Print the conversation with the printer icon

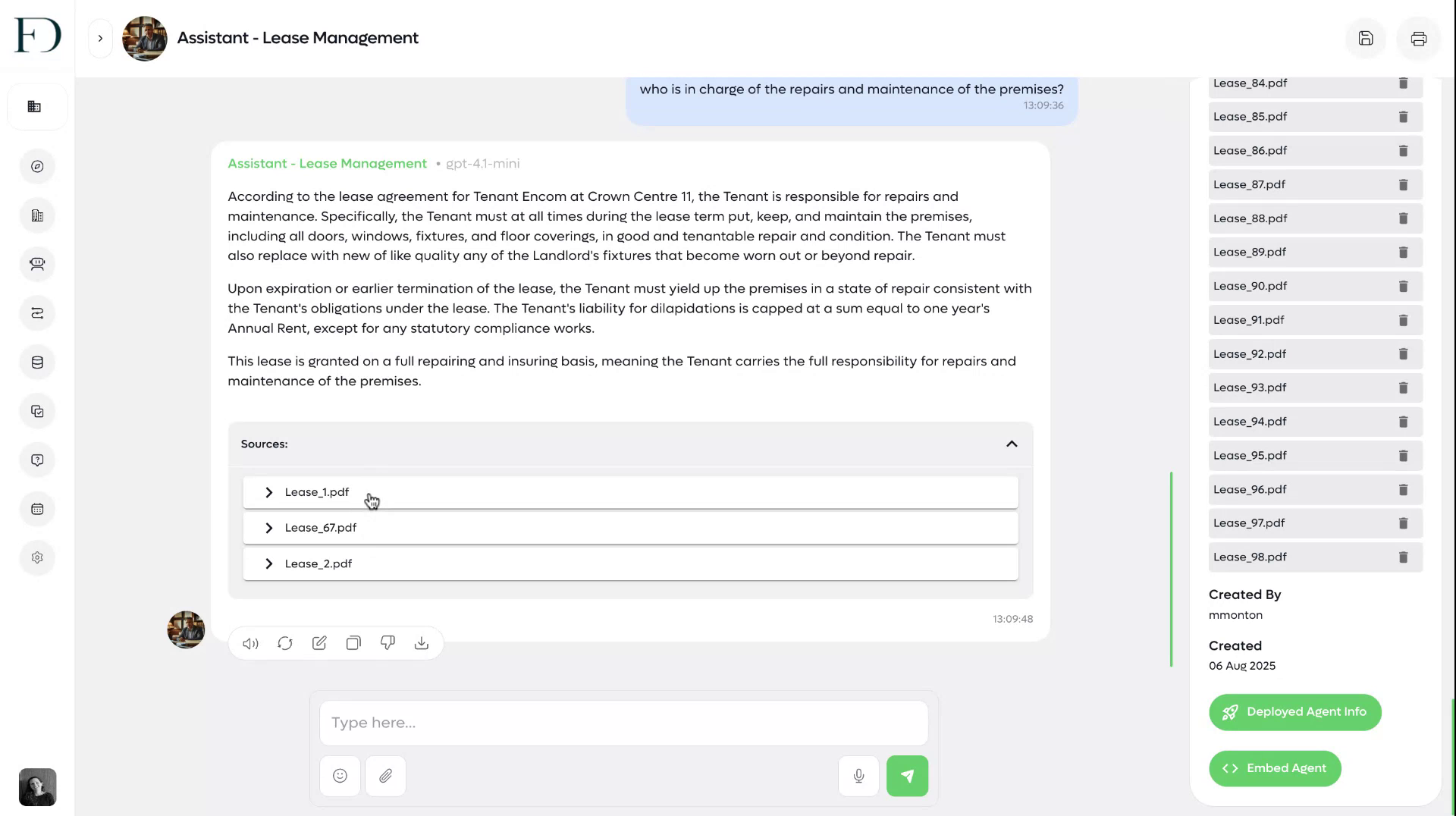(1418, 39)
